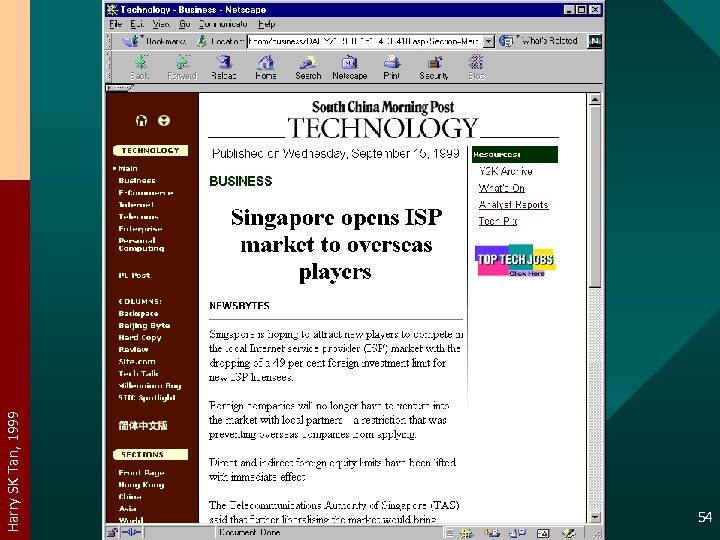This screenshot has width=720, height=540.
Task: Go to E-Commerce in the sidebar
Action: [146, 192]
